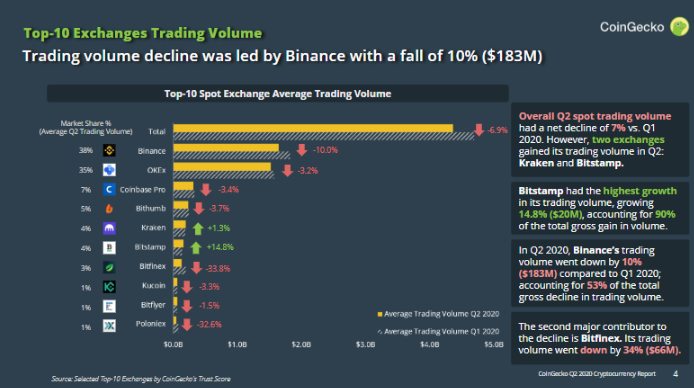Click the Bithumb orange flame icon
The height and width of the screenshot is (388, 694).
click(109, 208)
